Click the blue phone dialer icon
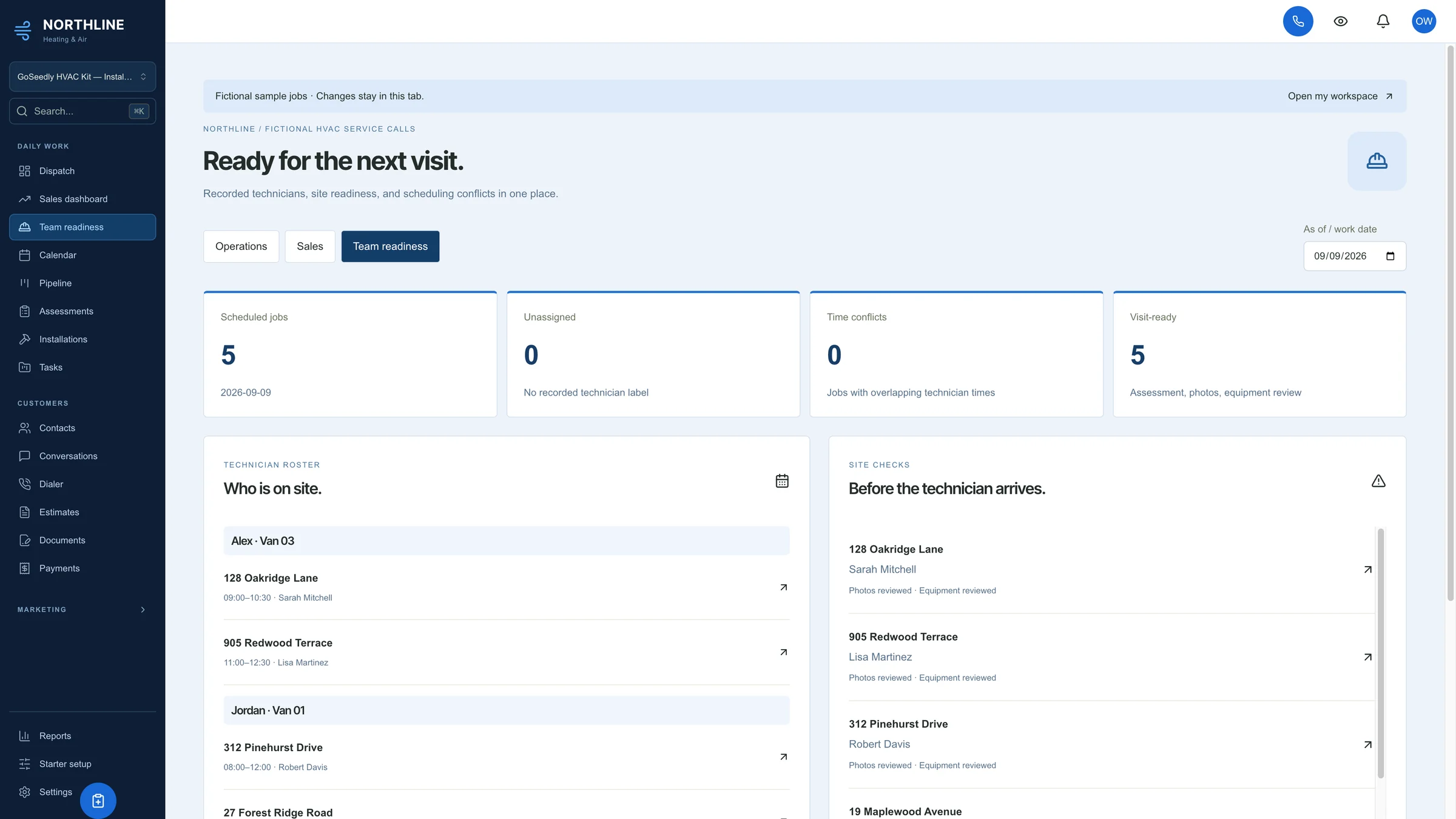This screenshot has height=819, width=1456. (x=1298, y=21)
